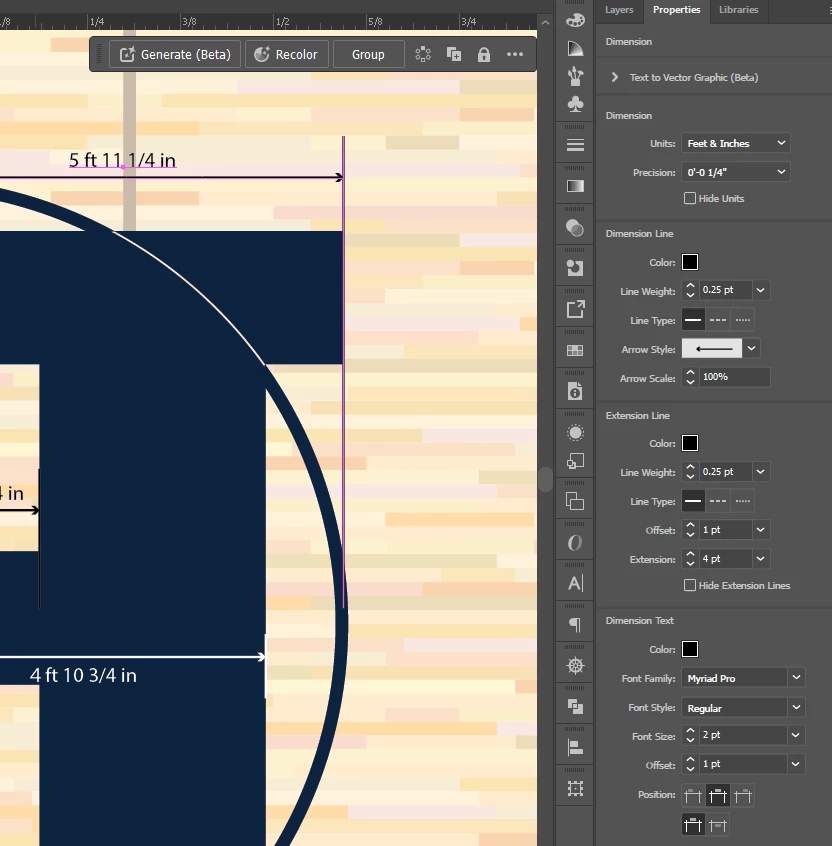Open the Document Info panel icon
Image resolution: width=832 pixels, height=846 pixels.
[575, 391]
